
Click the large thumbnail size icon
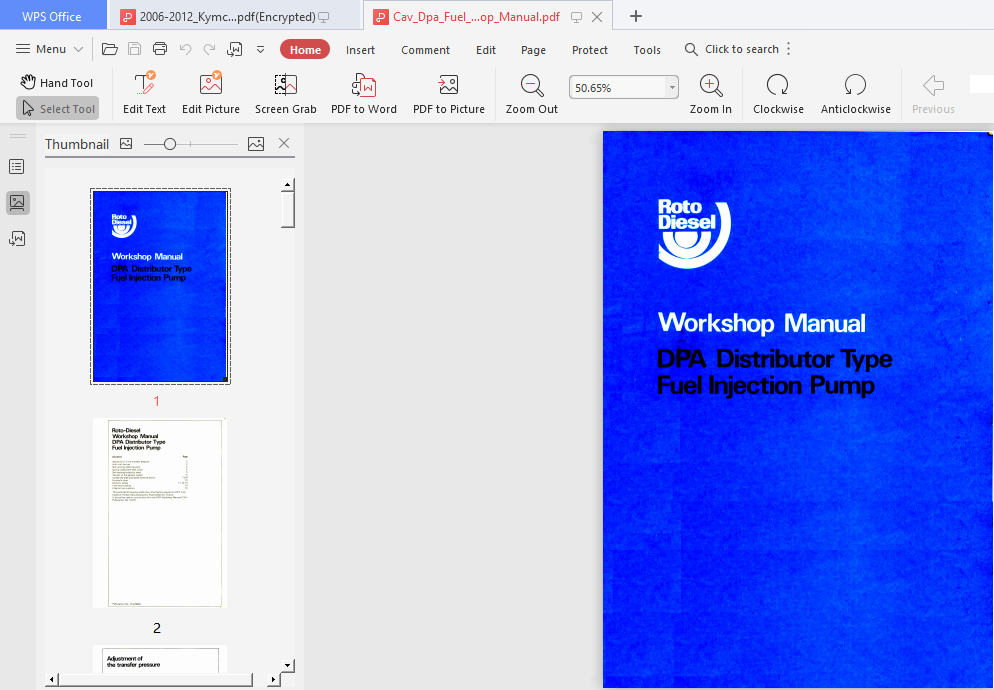pos(256,144)
